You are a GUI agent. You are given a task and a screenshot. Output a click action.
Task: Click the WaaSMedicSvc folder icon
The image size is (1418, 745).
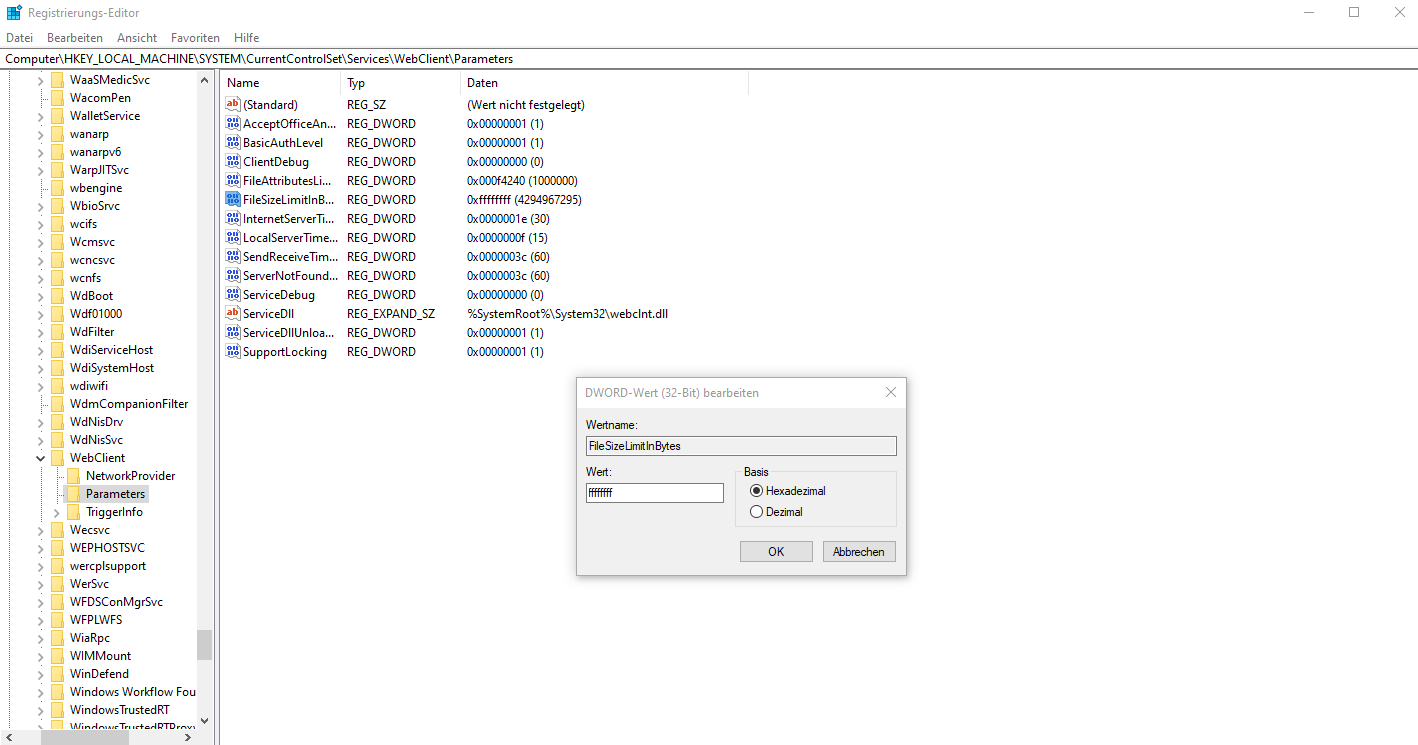(57, 80)
